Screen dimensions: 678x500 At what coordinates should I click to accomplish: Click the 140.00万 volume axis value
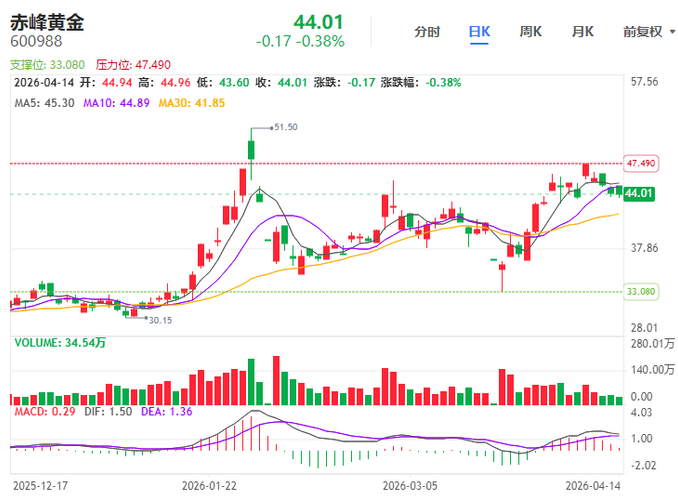[x=652, y=370]
